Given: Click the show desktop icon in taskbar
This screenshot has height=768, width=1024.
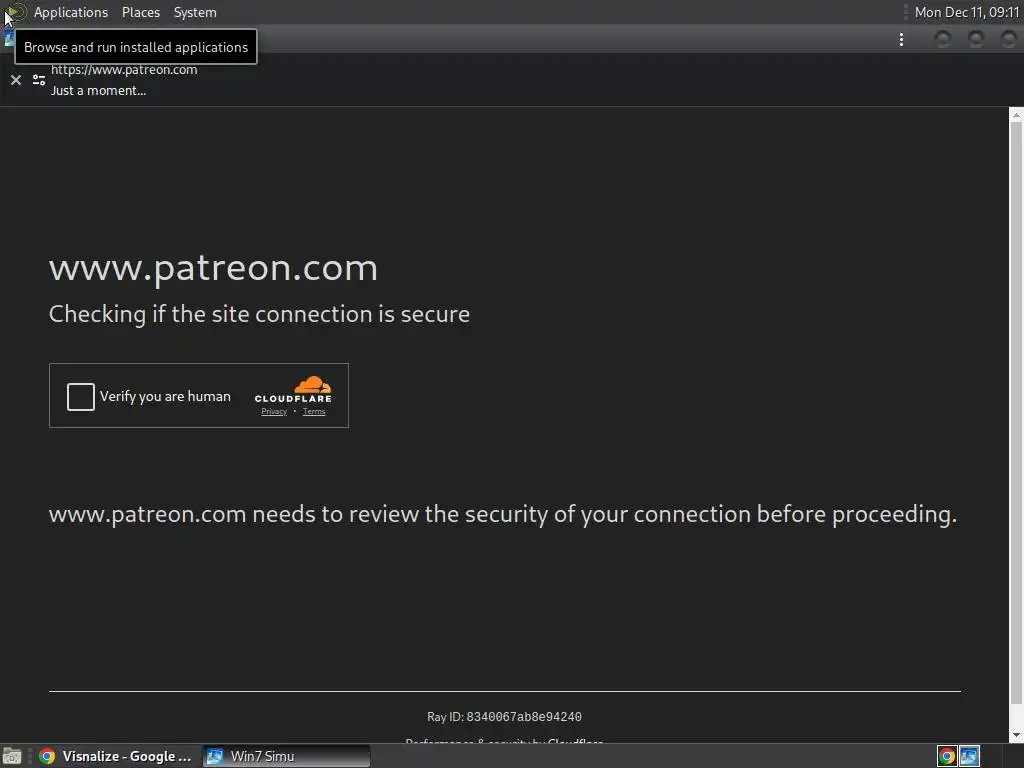Looking at the screenshot, I should [12, 756].
